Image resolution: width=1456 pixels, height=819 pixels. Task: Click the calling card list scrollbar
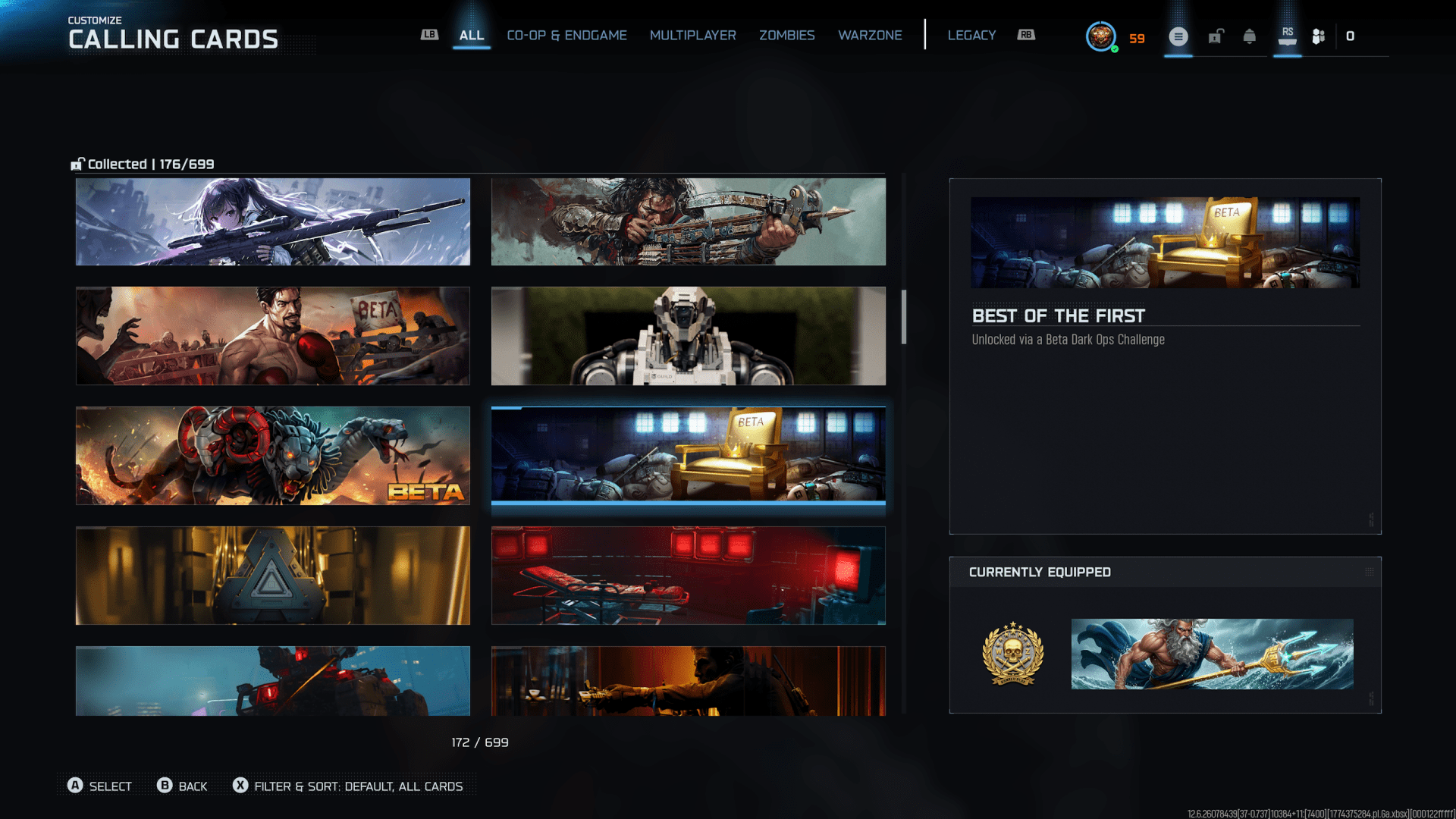pos(903,317)
